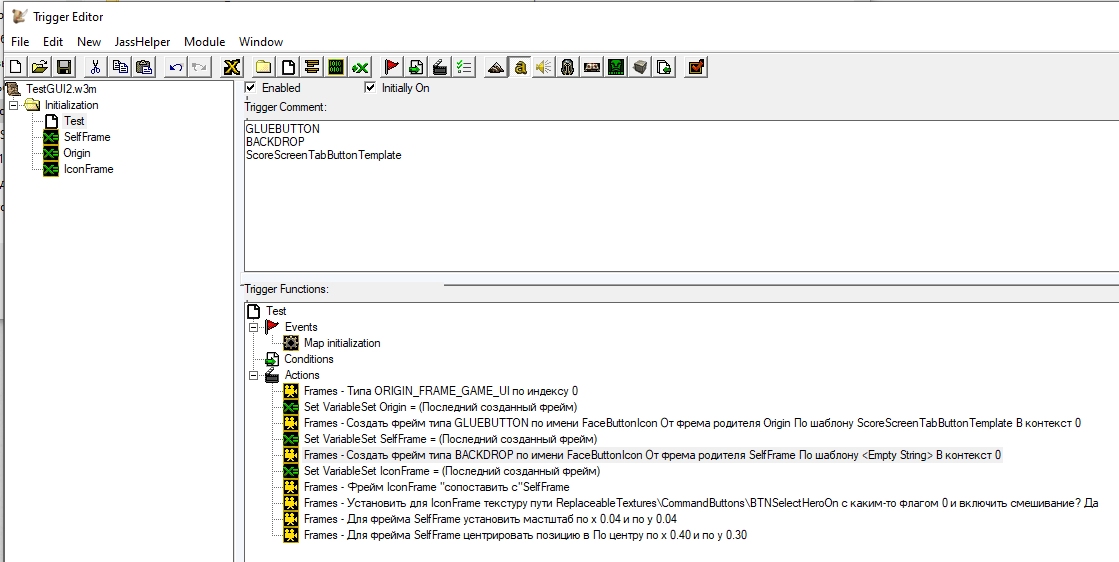Click the Test Map checkmark icon
This screenshot has height=562, width=1119.
click(x=697, y=67)
